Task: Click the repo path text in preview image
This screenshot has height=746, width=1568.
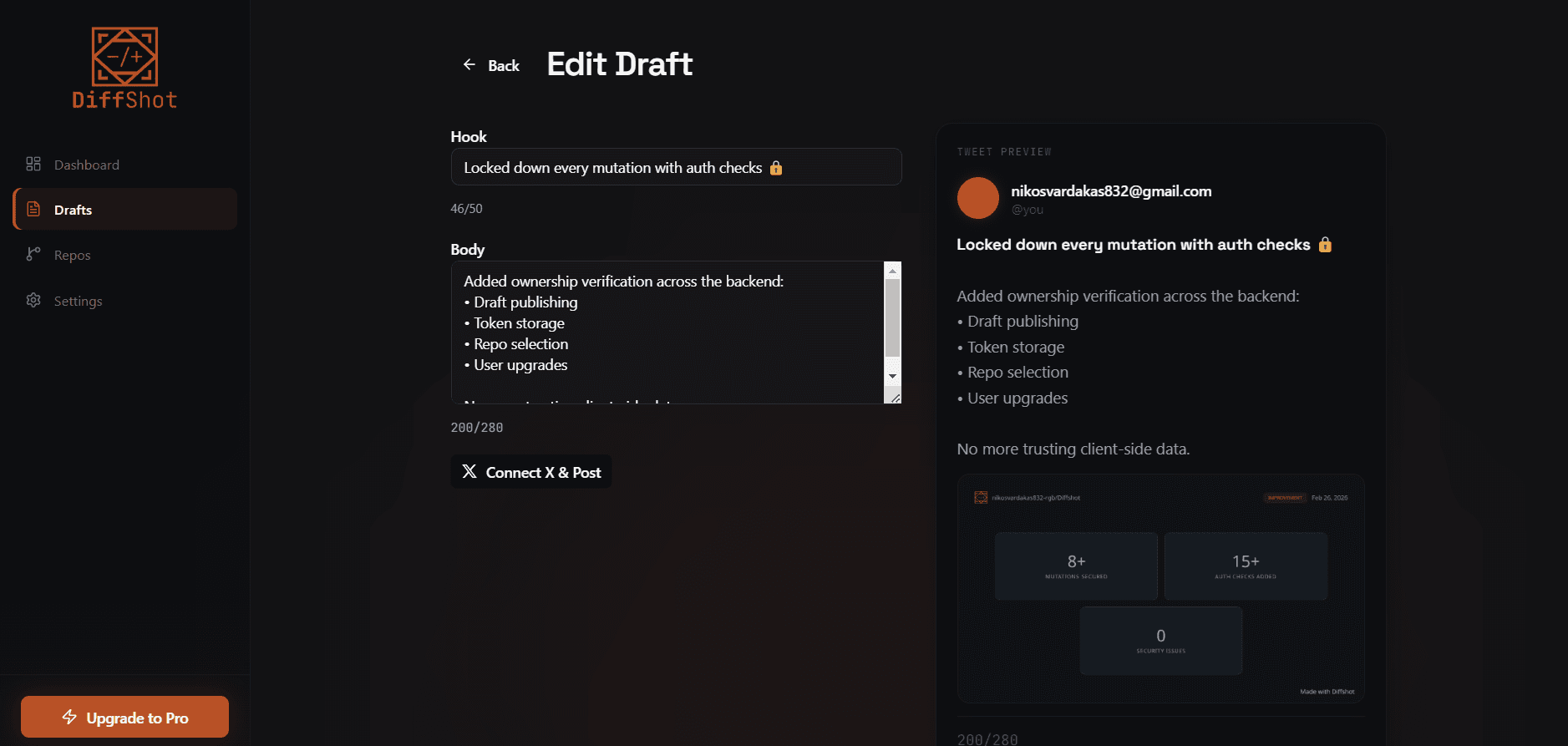Action: (1036, 498)
